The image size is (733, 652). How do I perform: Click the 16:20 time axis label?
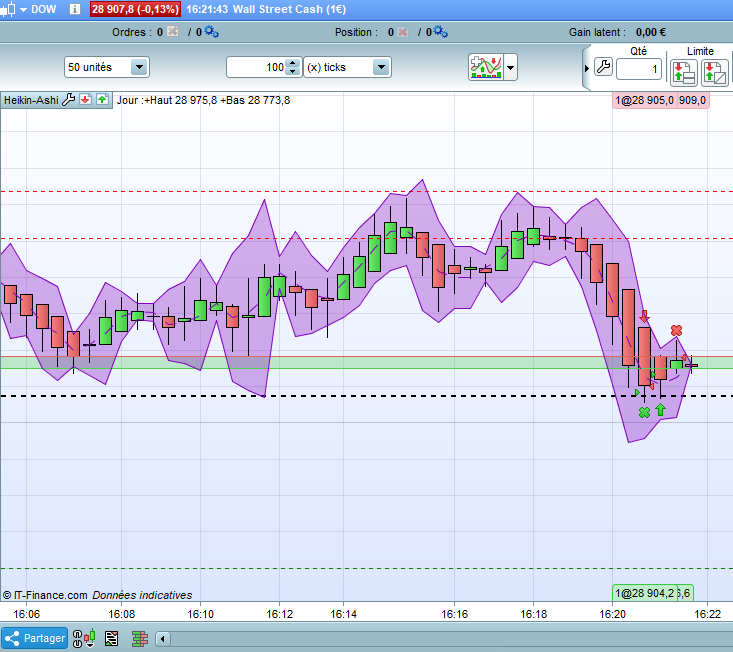(x=612, y=614)
